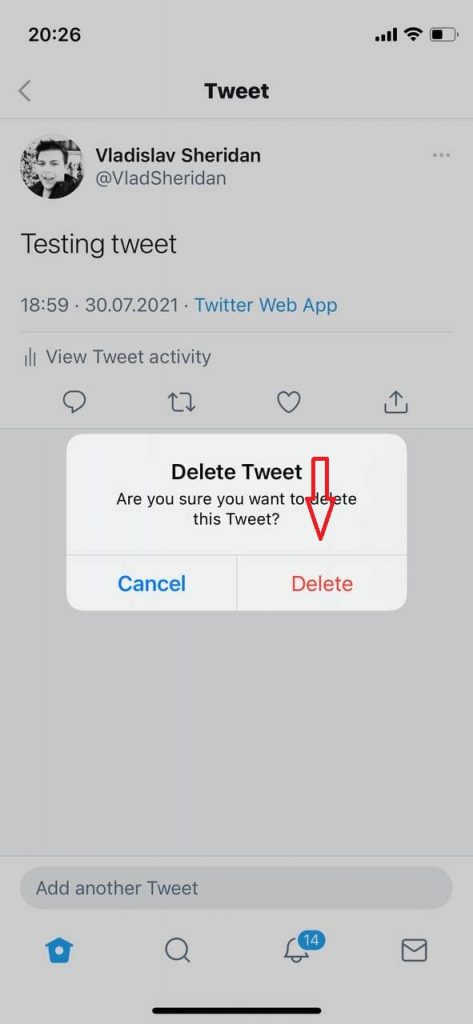
Task: Tap the Vladislav Sheridan display name
Action: [x=178, y=155]
